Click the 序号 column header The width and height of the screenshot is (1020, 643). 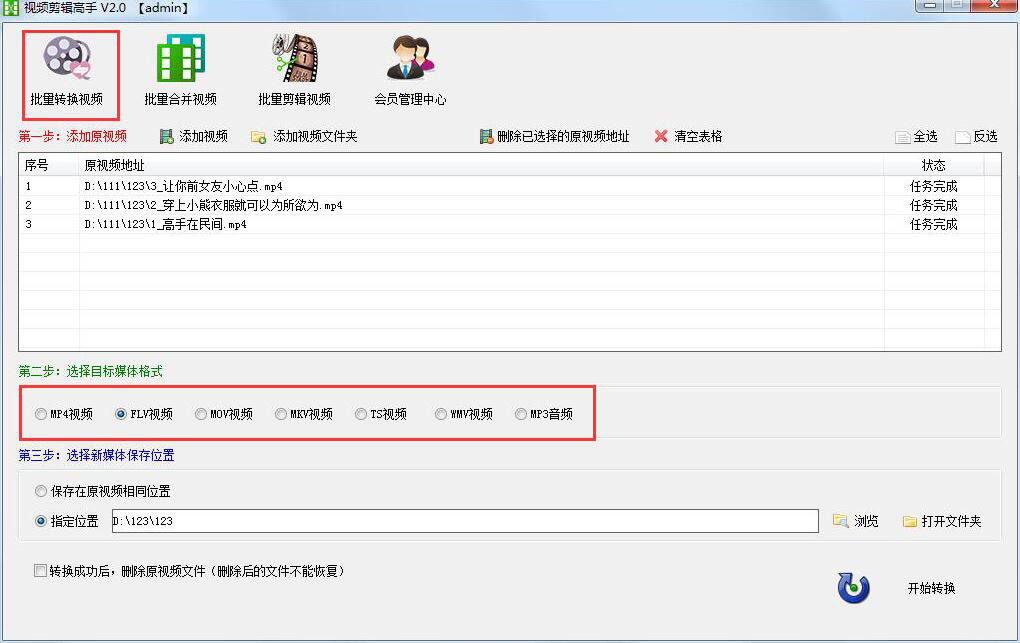[x=49, y=165]
